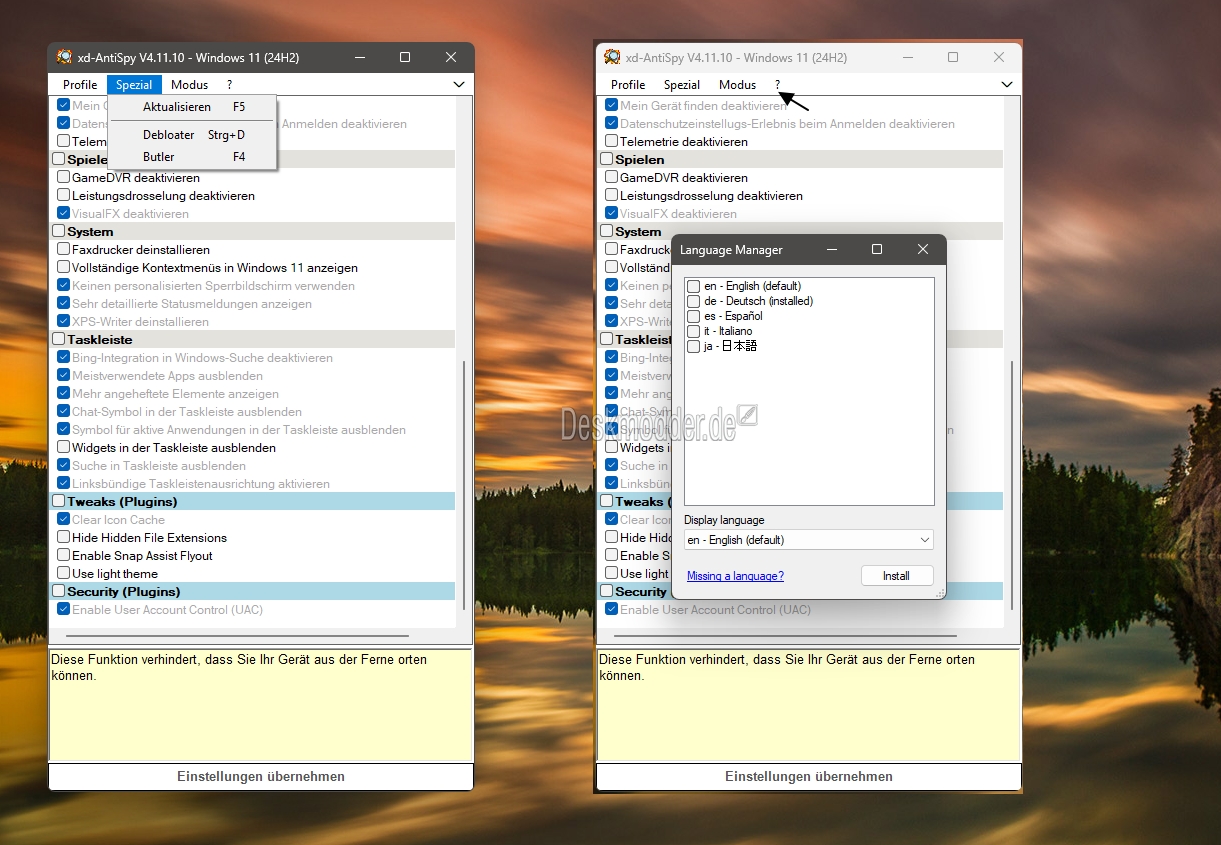Toggle Mein Gerät finden deaktivieren in right window
The image size is (1221, 845).
tap(612, 106)
